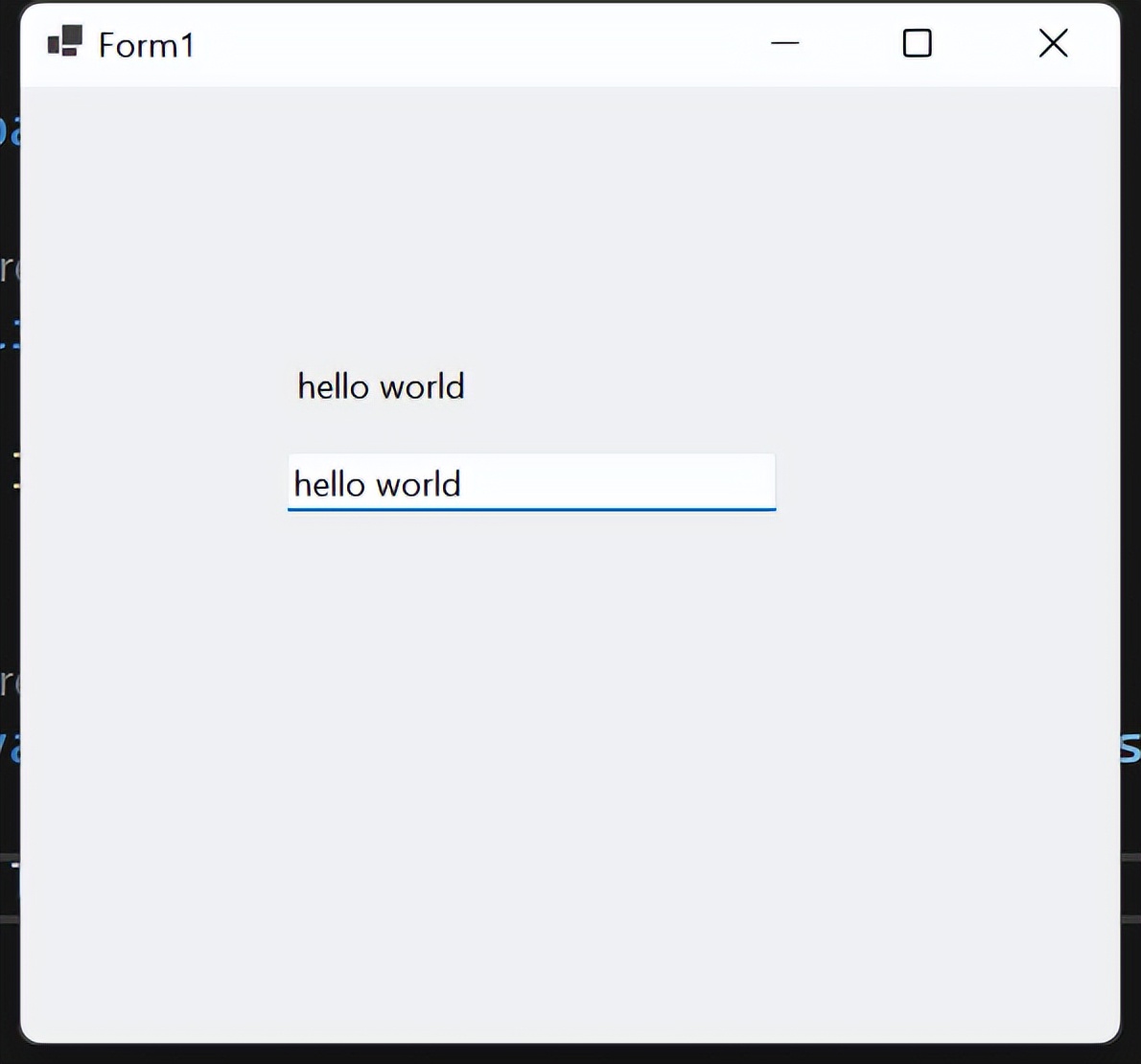Screen dimensions: 1141x1064
Task: Click the hello world label text
Action: (x=380, y=386)
